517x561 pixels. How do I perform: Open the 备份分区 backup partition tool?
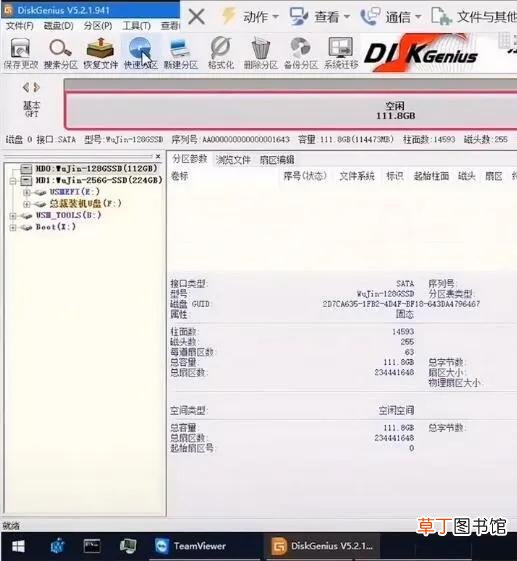point(301,54)
